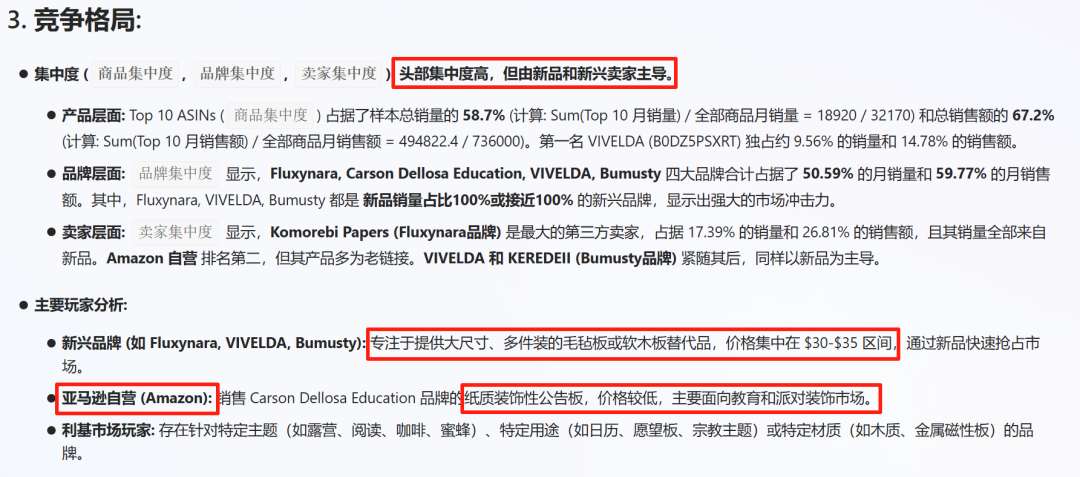
Task: Click bold label '新兴品牌 (如 Fluxynara, VIVELDA, Bumusty):'
Action: 214,342
